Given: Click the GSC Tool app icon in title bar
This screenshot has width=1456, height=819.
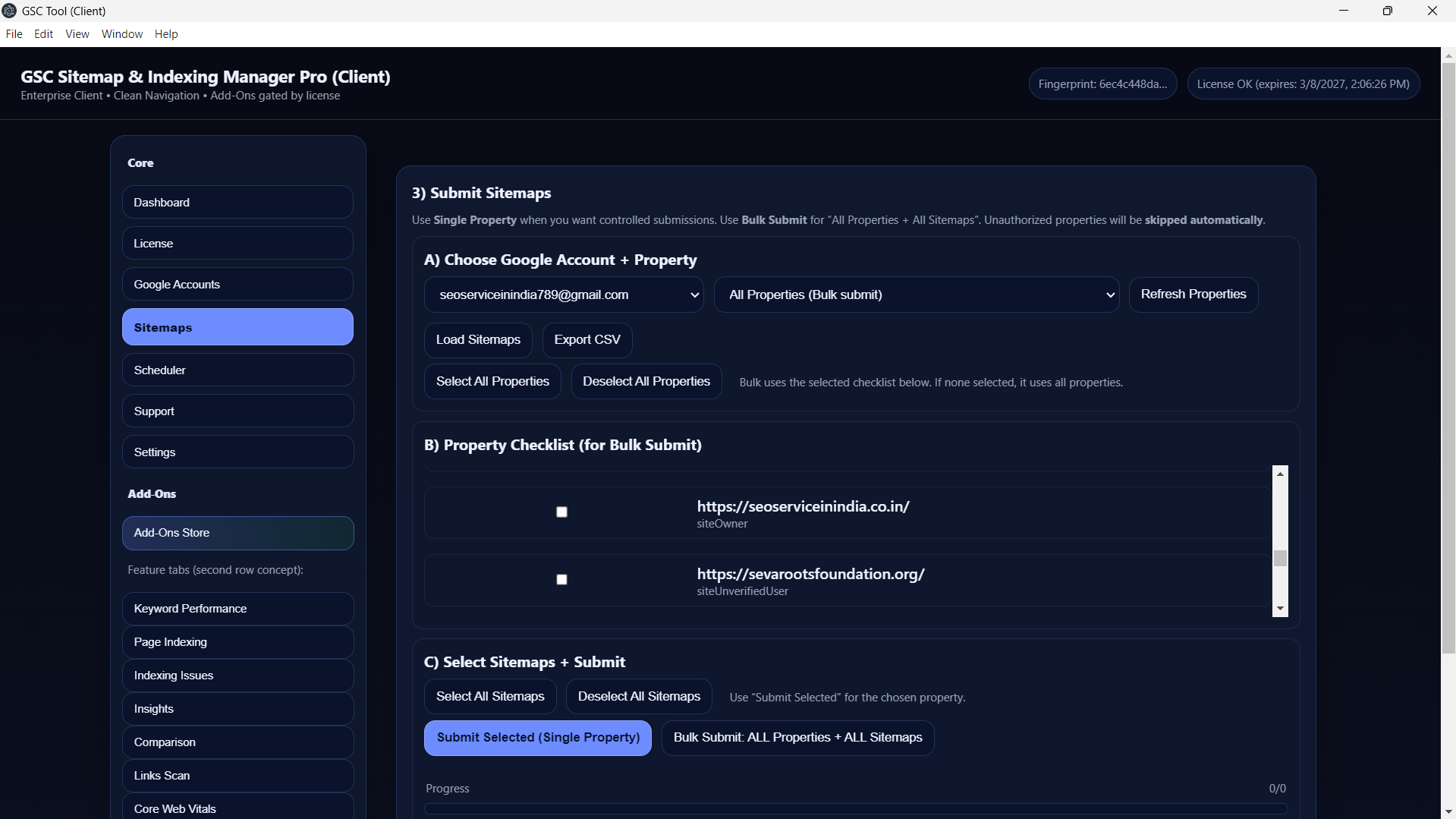Looking at the screenshot, I should point(10,11).
